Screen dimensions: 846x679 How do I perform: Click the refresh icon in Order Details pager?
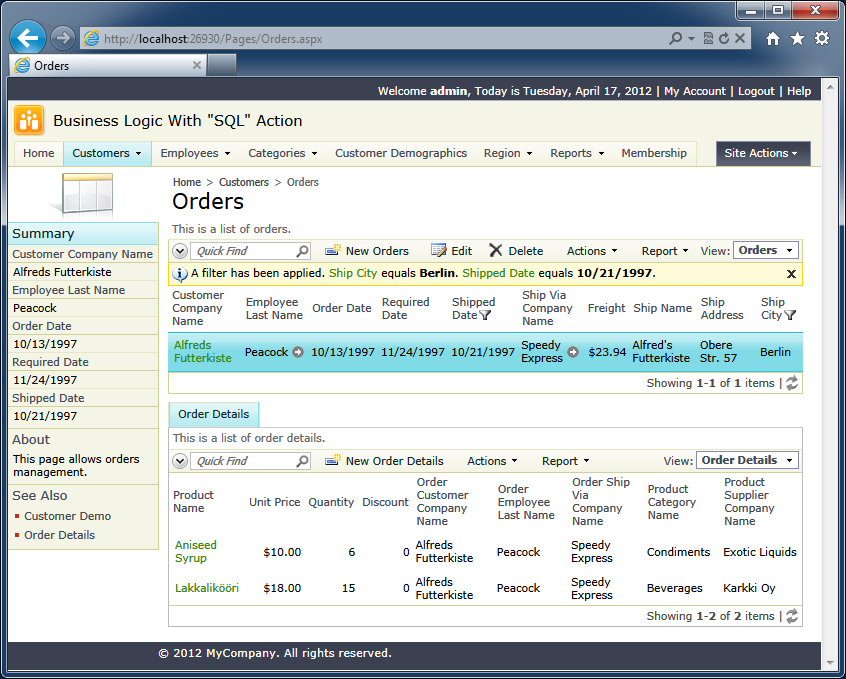(x=792, y=616)
